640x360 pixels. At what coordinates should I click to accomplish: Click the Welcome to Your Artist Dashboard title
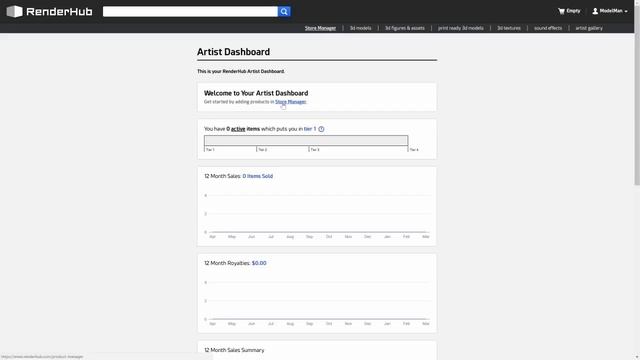pos(256,93)
